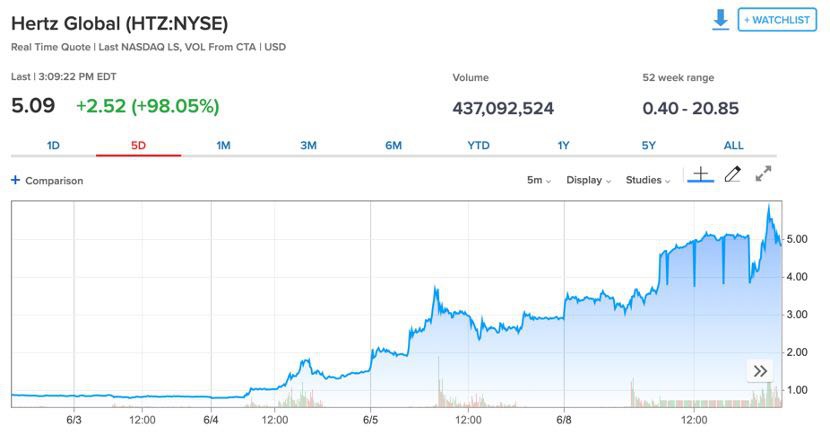
Task: Expand the Studies dropdown
Action: pyautogui.click(x=648, y=180)
